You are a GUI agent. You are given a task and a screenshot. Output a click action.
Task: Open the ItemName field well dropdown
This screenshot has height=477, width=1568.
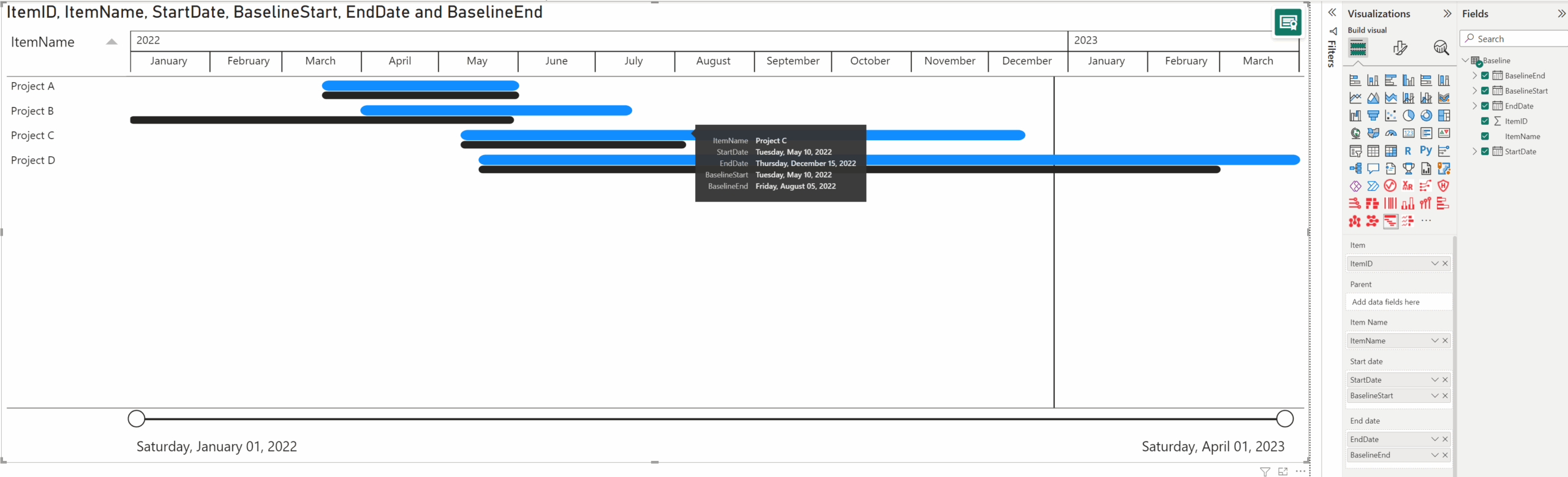click(x=1434, y=341)
